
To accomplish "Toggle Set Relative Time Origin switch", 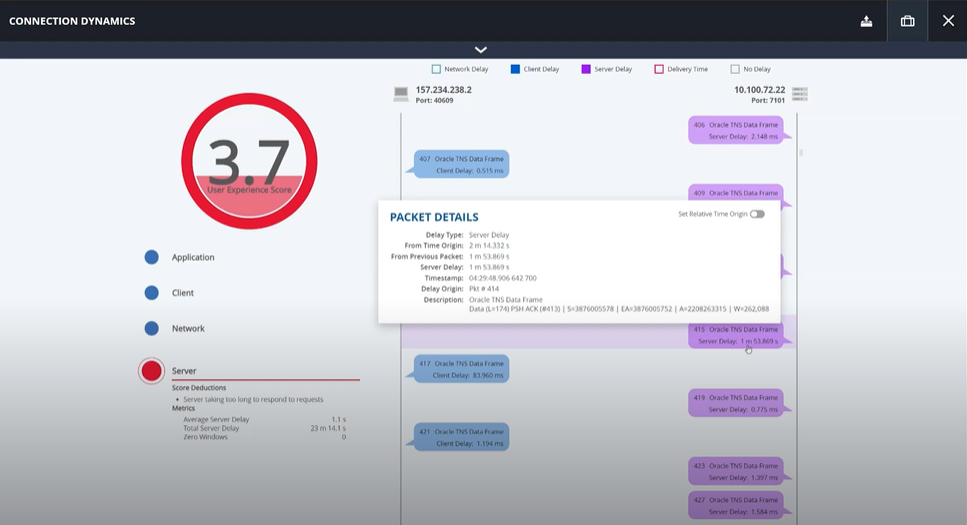I will pos(757,214).
